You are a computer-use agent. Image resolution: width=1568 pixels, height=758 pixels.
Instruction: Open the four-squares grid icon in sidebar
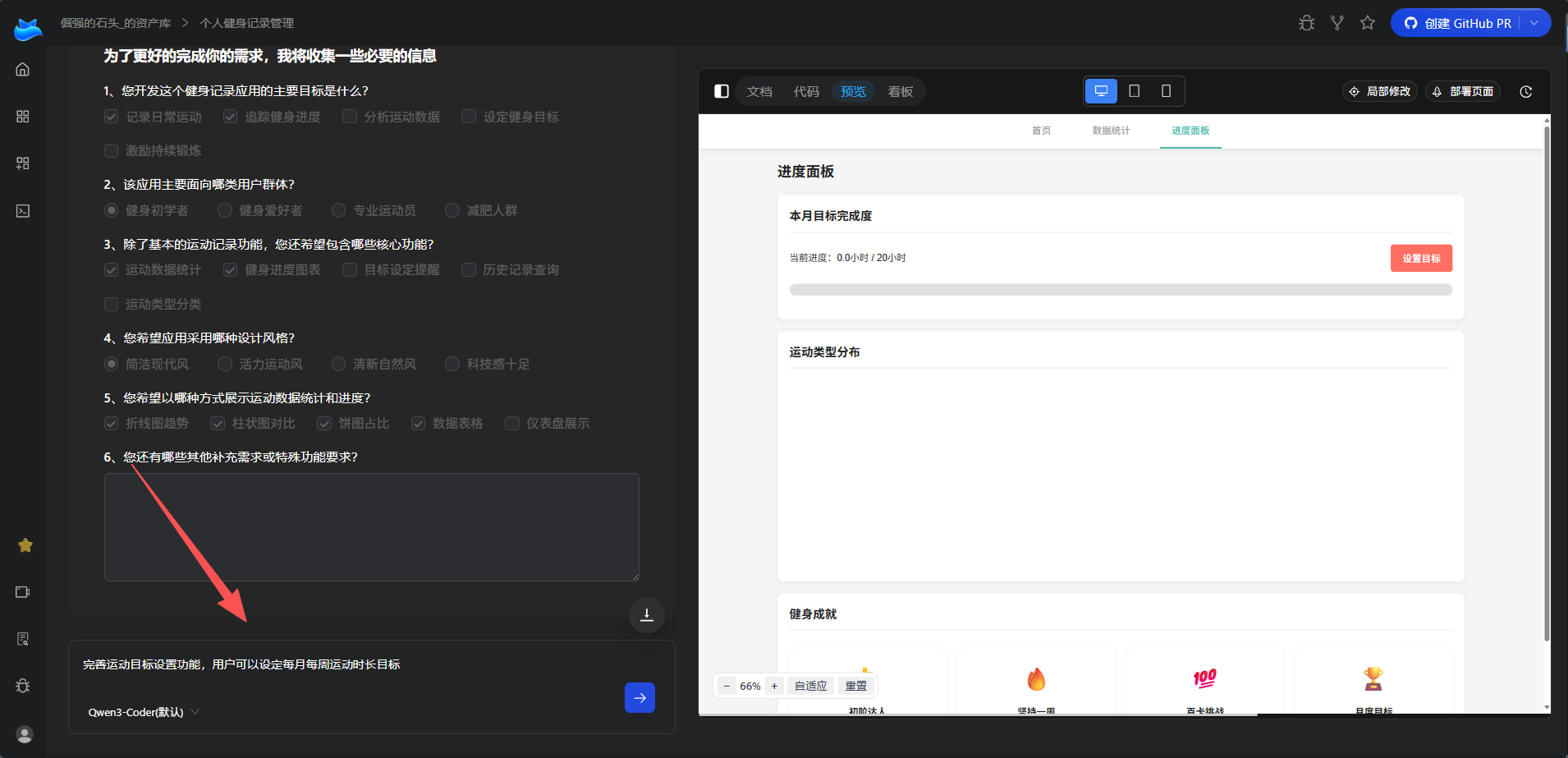(x=23, y=117)
